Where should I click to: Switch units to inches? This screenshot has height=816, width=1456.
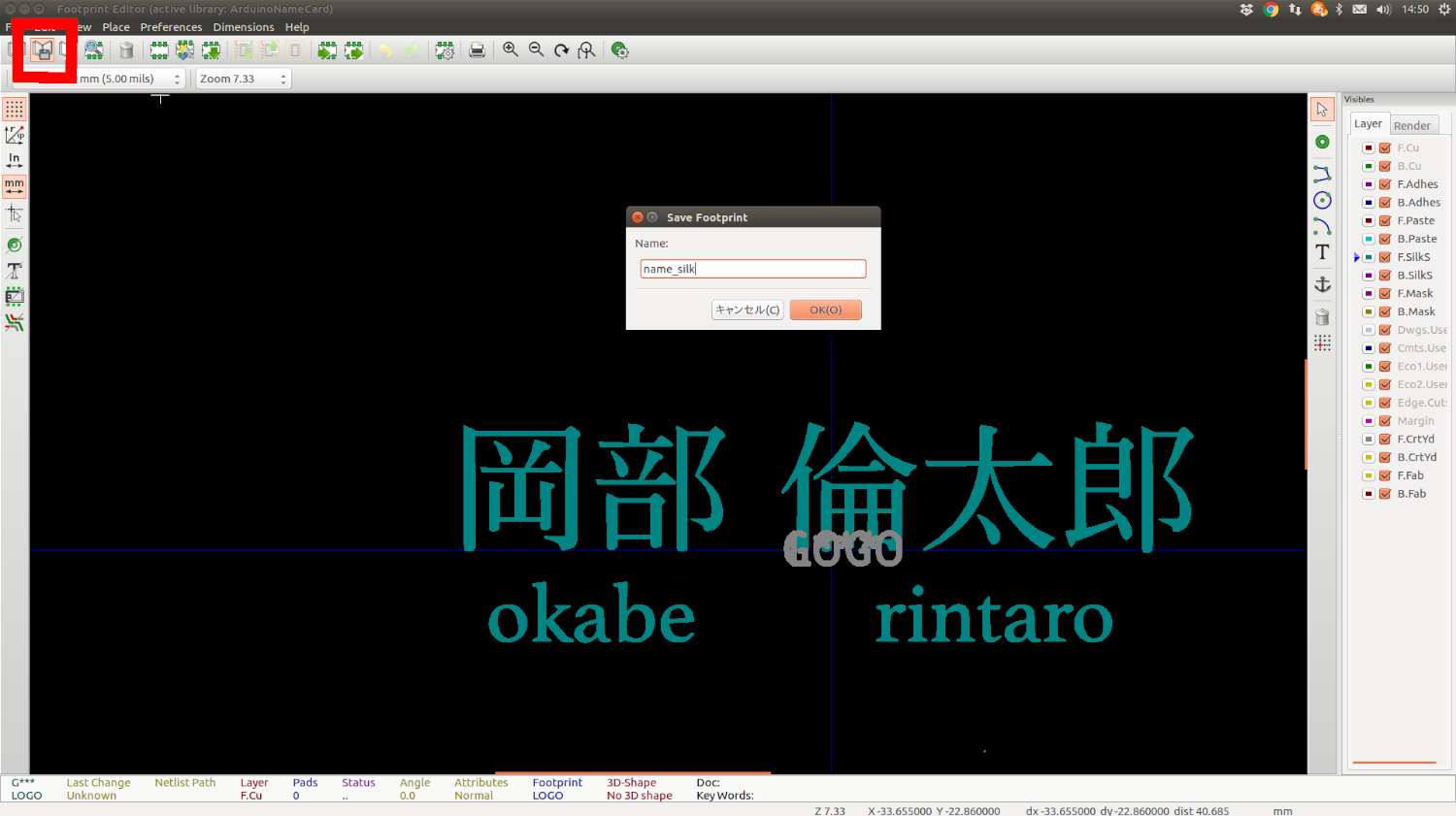[15, 159]
